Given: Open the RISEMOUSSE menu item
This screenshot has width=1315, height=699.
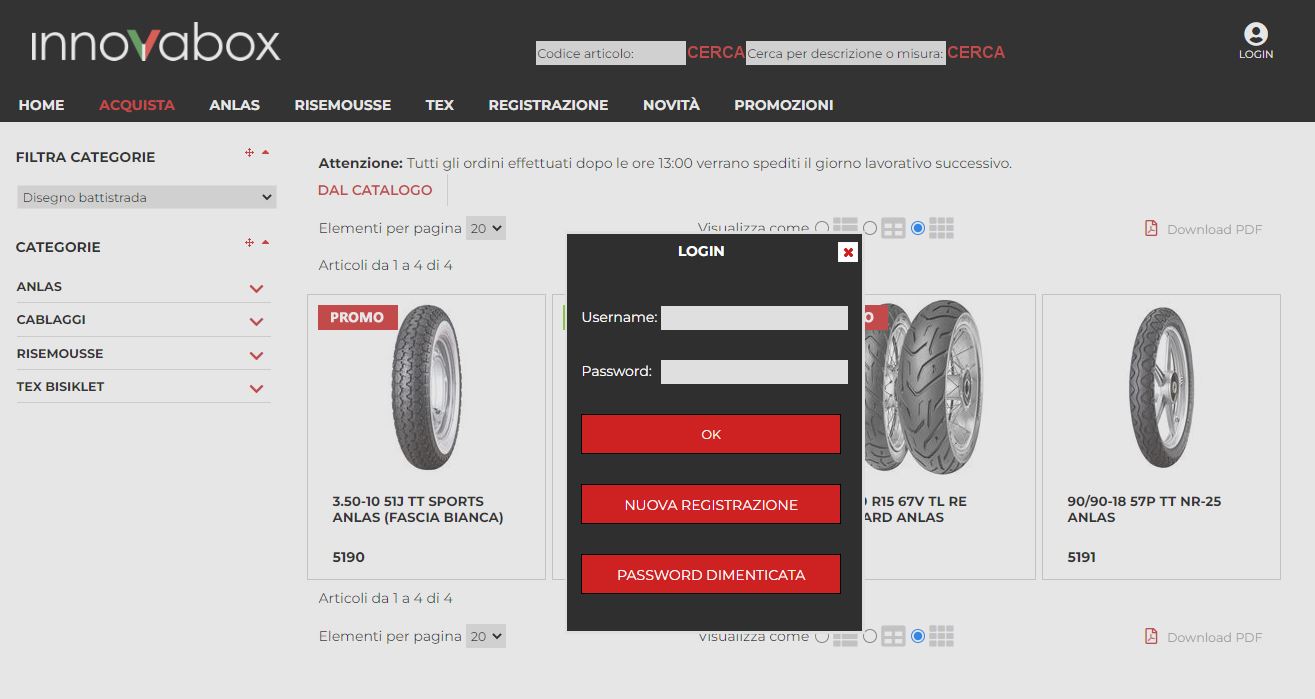Looking at the screenshot, I should click(x=343, y=105).
